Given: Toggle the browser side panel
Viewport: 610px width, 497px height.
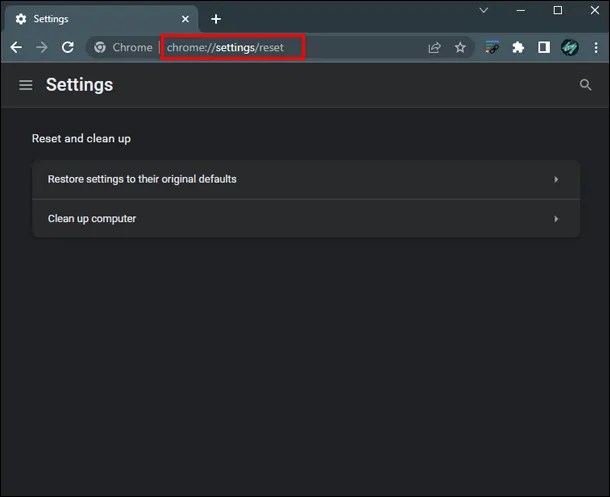Looking at the screenshot, I should tap(543, 47).
